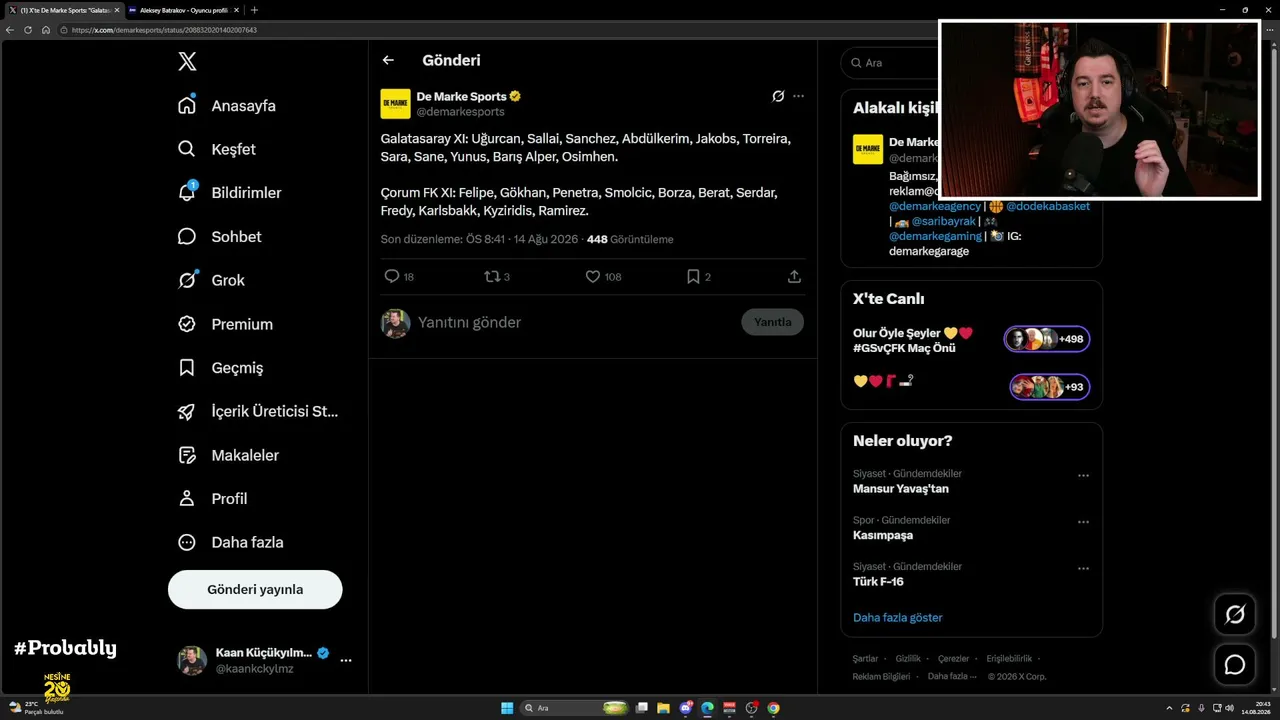Open Microsoft Edge from the taskbar
1280x720 pixels.
click(x=707, y=708)
